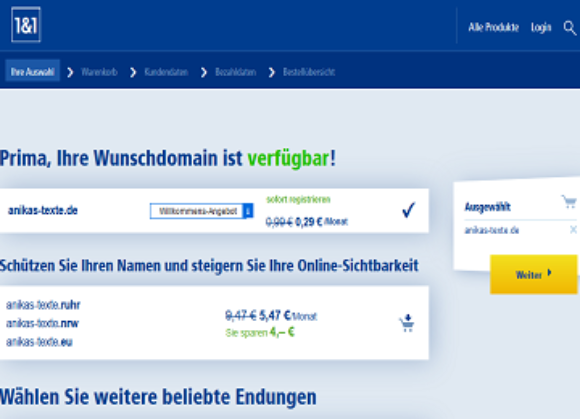Select the Ihre Auswahl step
The height and width of the screenshot is (419, 580).
[x=33, y=71]
